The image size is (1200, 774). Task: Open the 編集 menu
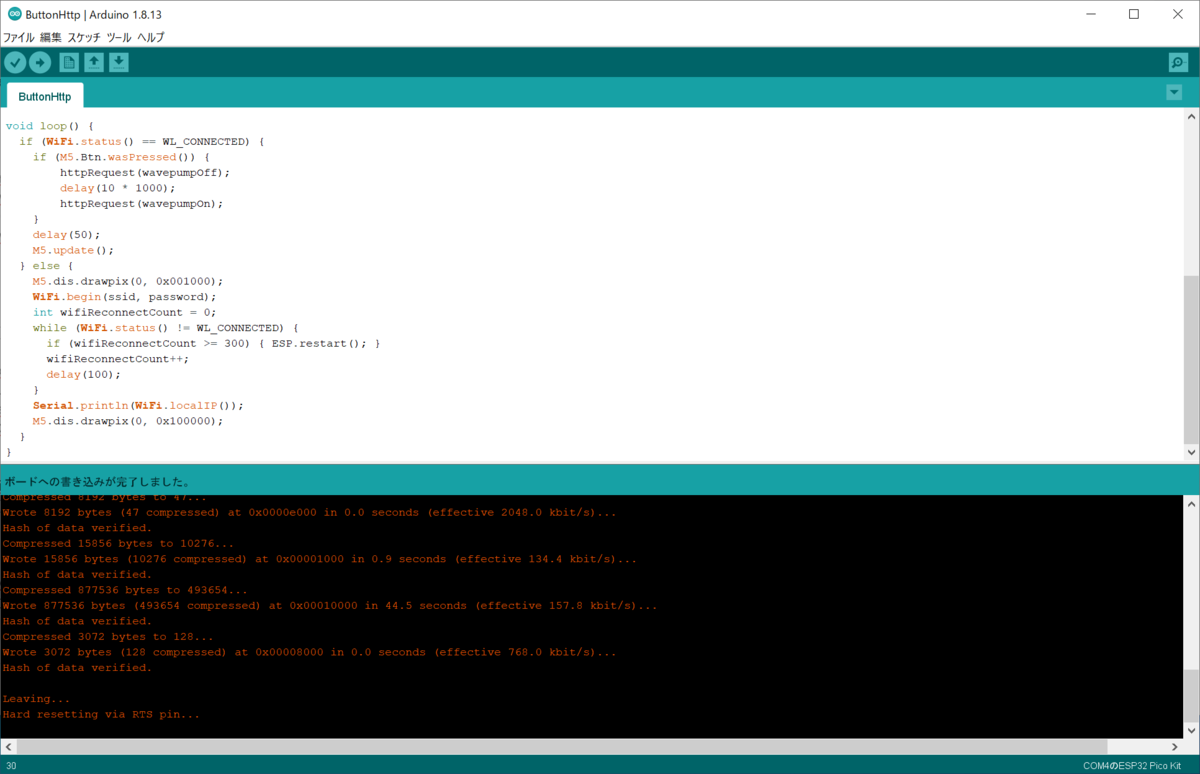(51, 38)
